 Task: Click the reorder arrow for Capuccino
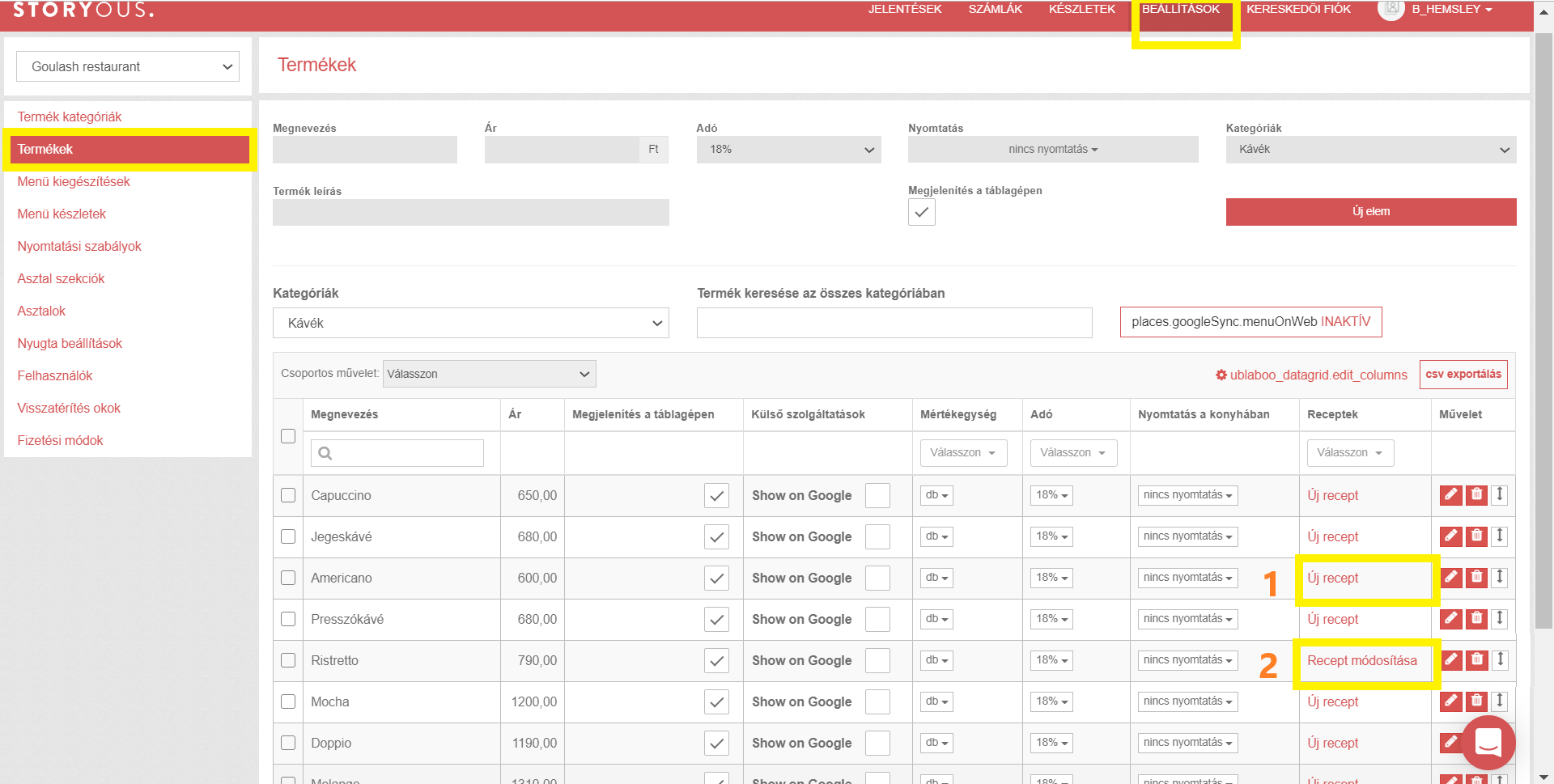1500,494
